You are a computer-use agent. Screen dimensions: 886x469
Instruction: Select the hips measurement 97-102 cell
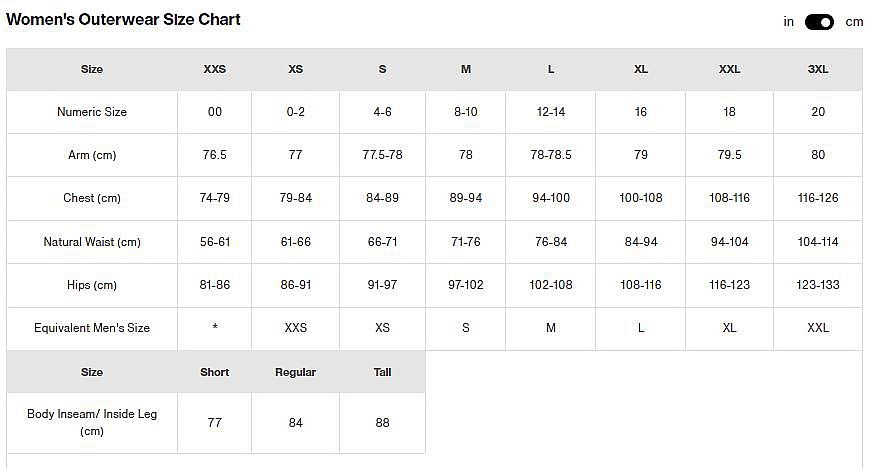466,285
